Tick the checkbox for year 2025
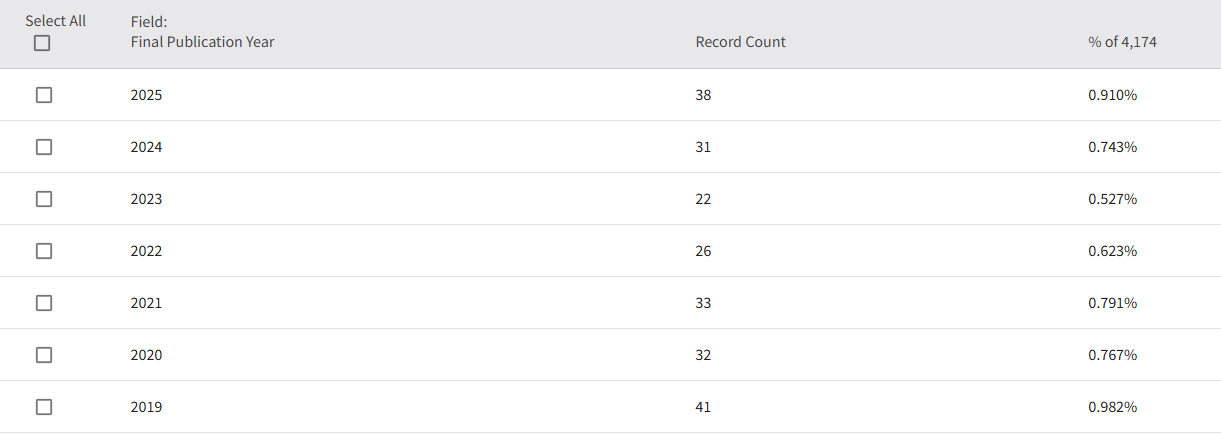Image resolution: width=1221 pixels, height=434 pixels. coord(44,95)
